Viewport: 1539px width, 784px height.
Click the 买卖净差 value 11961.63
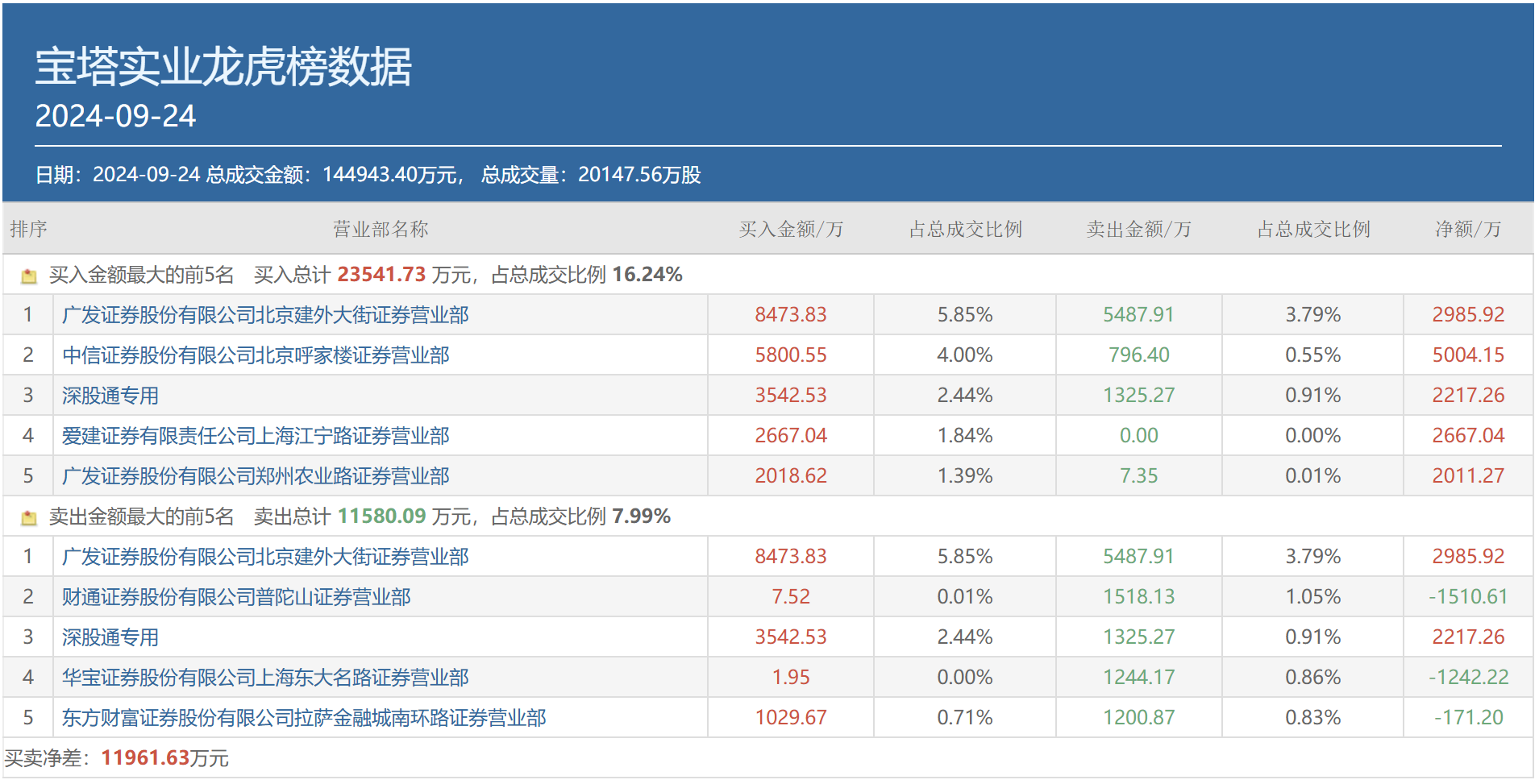(145, 758)
